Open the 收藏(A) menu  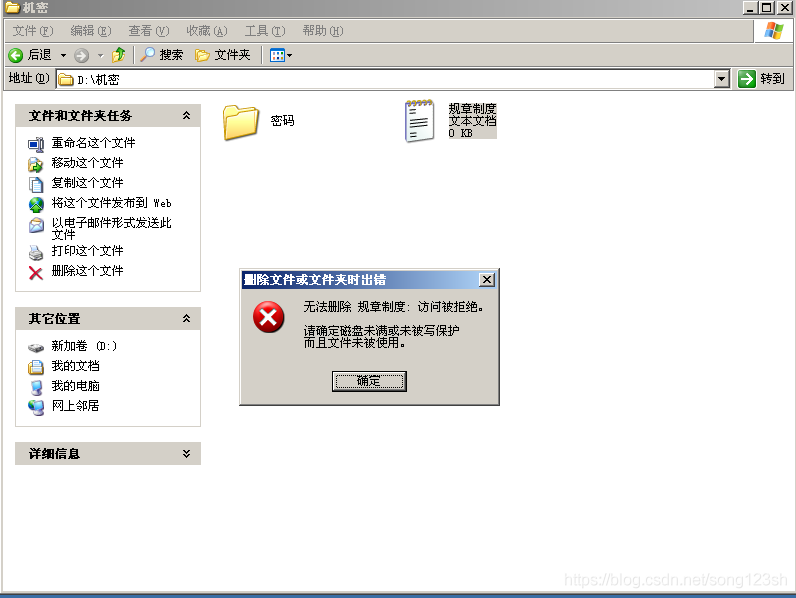207,31
